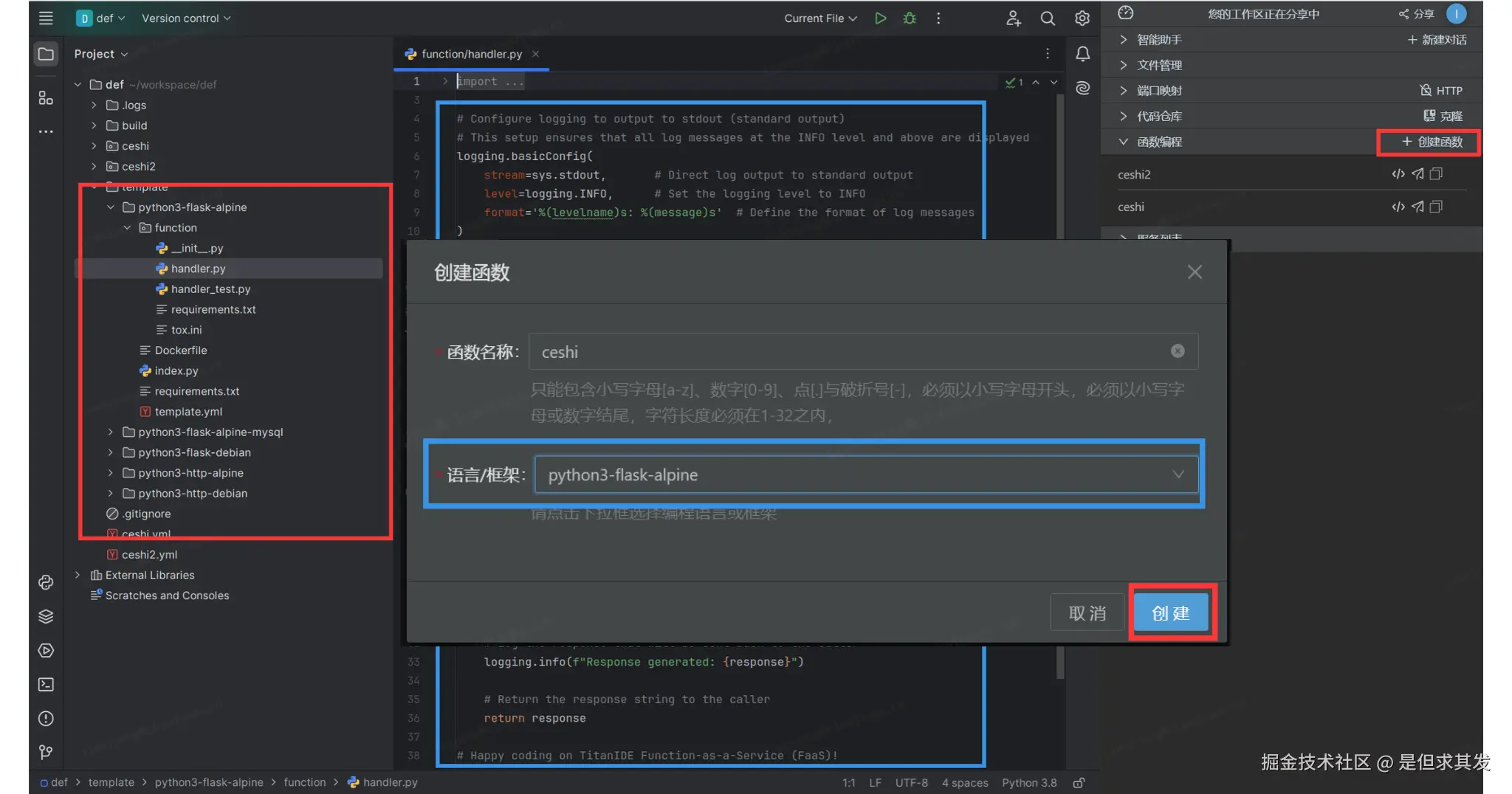Open the Current File run configuration dropdown
The image size is (1512, 794).
coord(820,18)
